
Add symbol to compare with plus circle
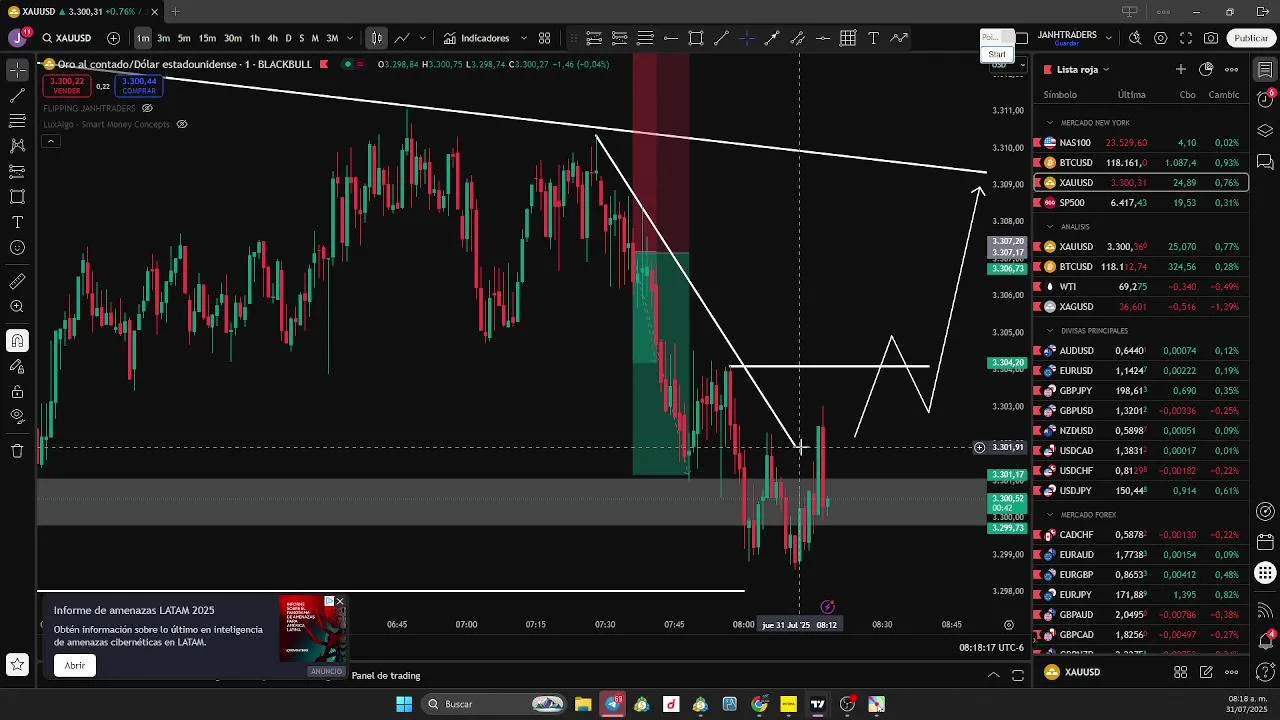click(x=113, y=38)
